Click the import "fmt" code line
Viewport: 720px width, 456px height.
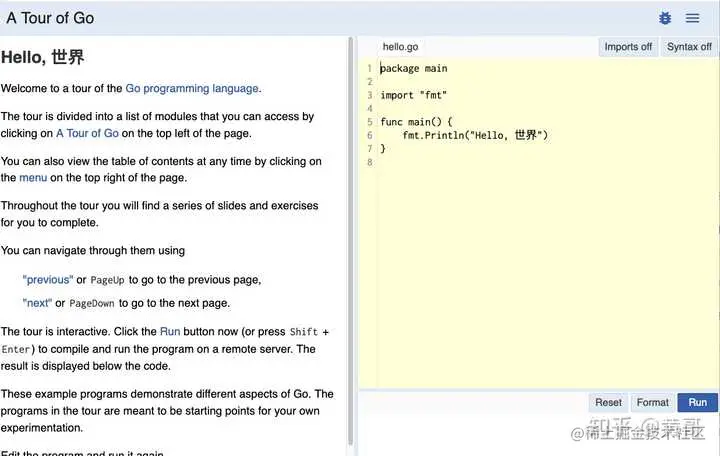[x=413, y=95]
